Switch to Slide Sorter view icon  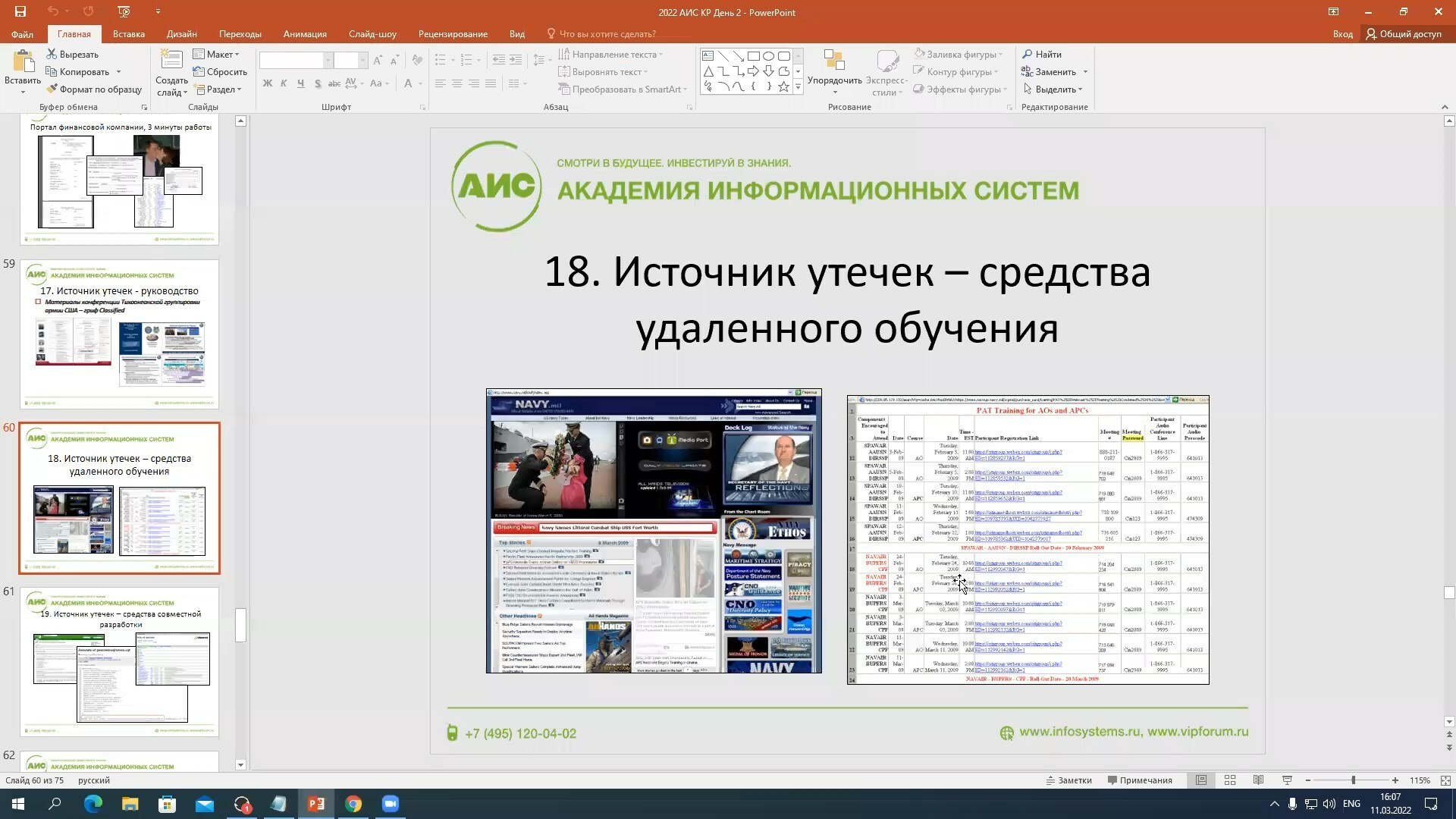[1230, 780]
